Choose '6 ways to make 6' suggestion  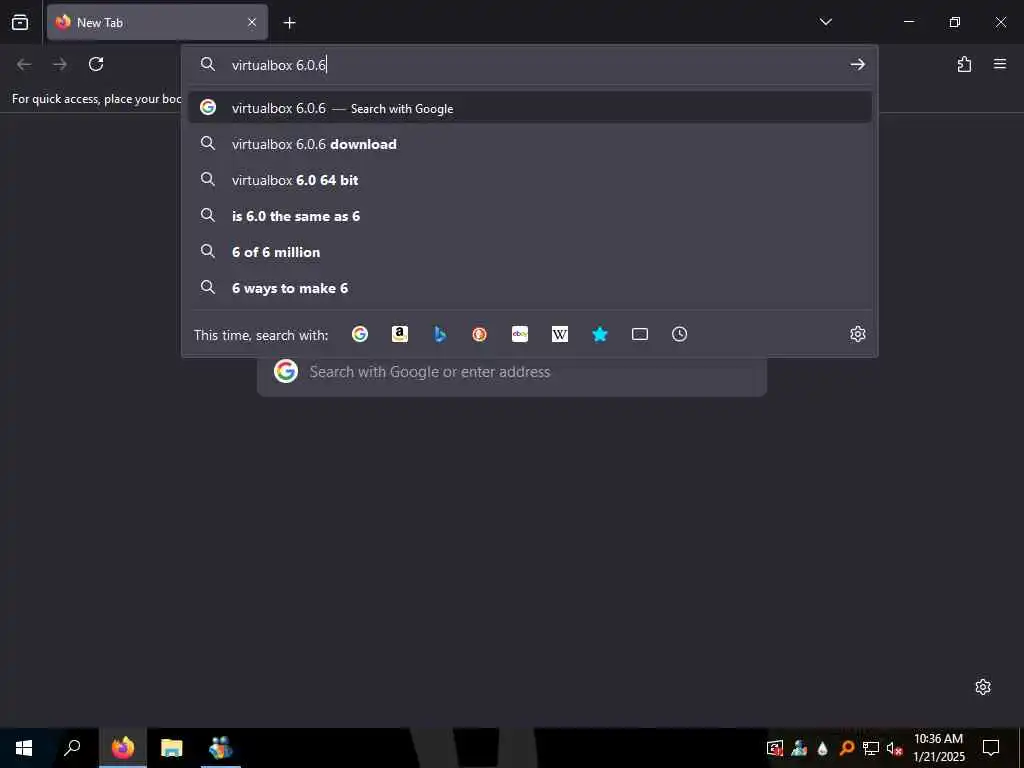point(530,287)
